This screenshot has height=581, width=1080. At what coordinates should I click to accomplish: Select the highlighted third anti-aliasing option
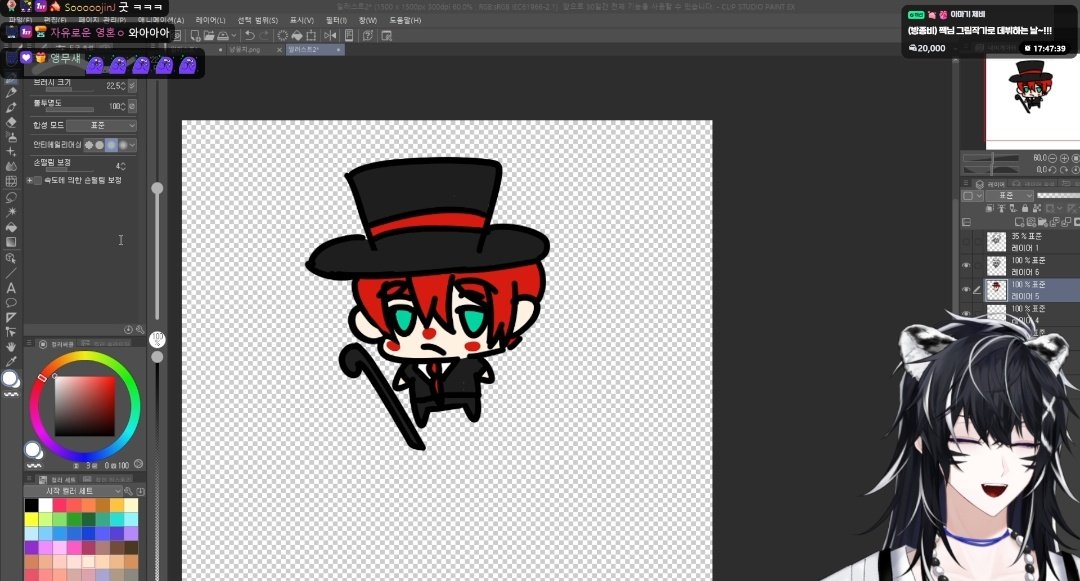tap(112, 145)
